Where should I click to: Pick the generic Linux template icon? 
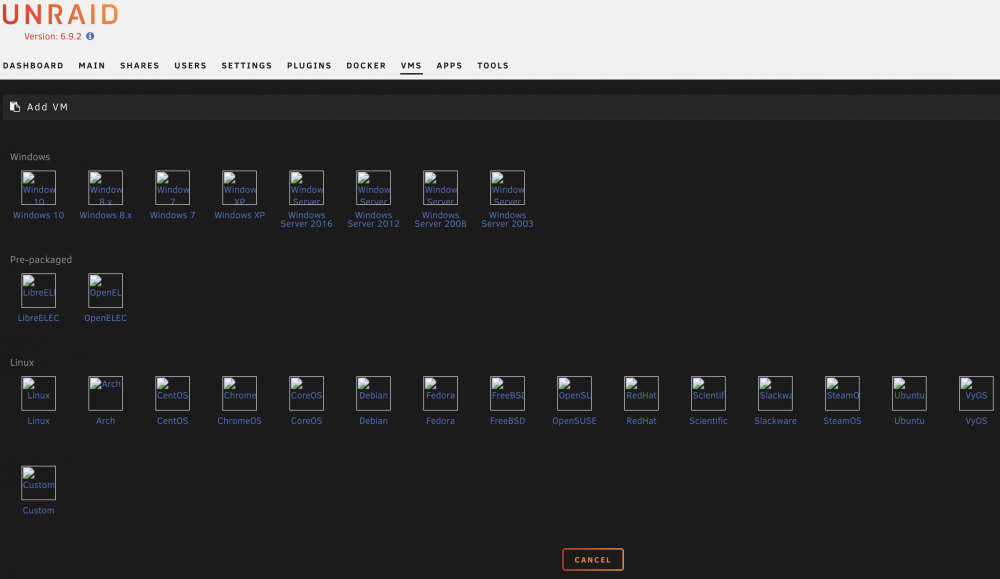38,393
